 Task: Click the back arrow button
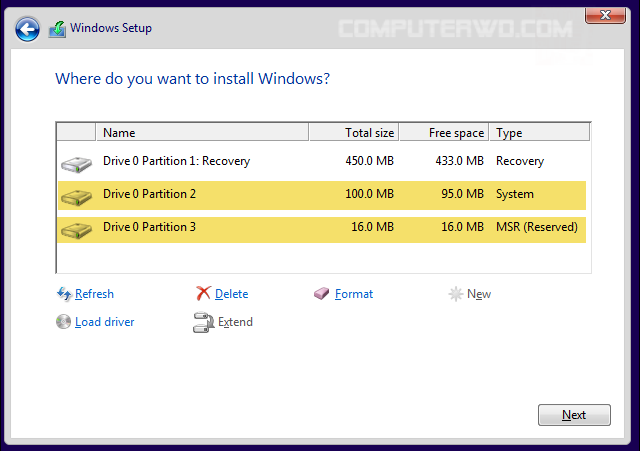(x=28, y=29)
